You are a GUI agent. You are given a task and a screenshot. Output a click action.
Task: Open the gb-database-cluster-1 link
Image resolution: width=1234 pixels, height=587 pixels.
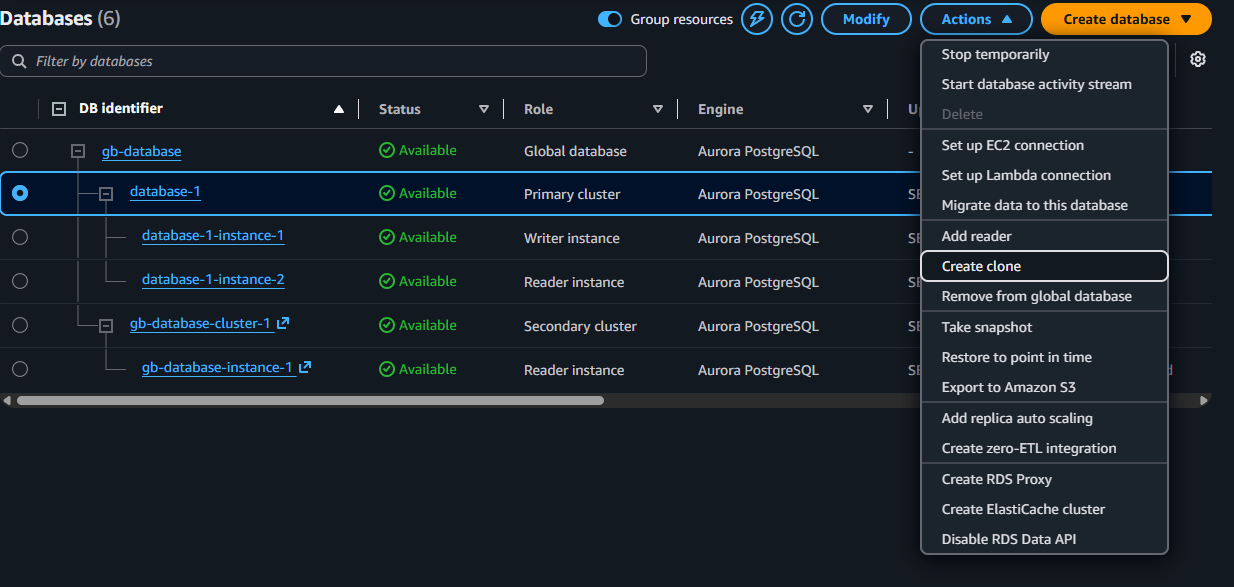tap(201, 324)
